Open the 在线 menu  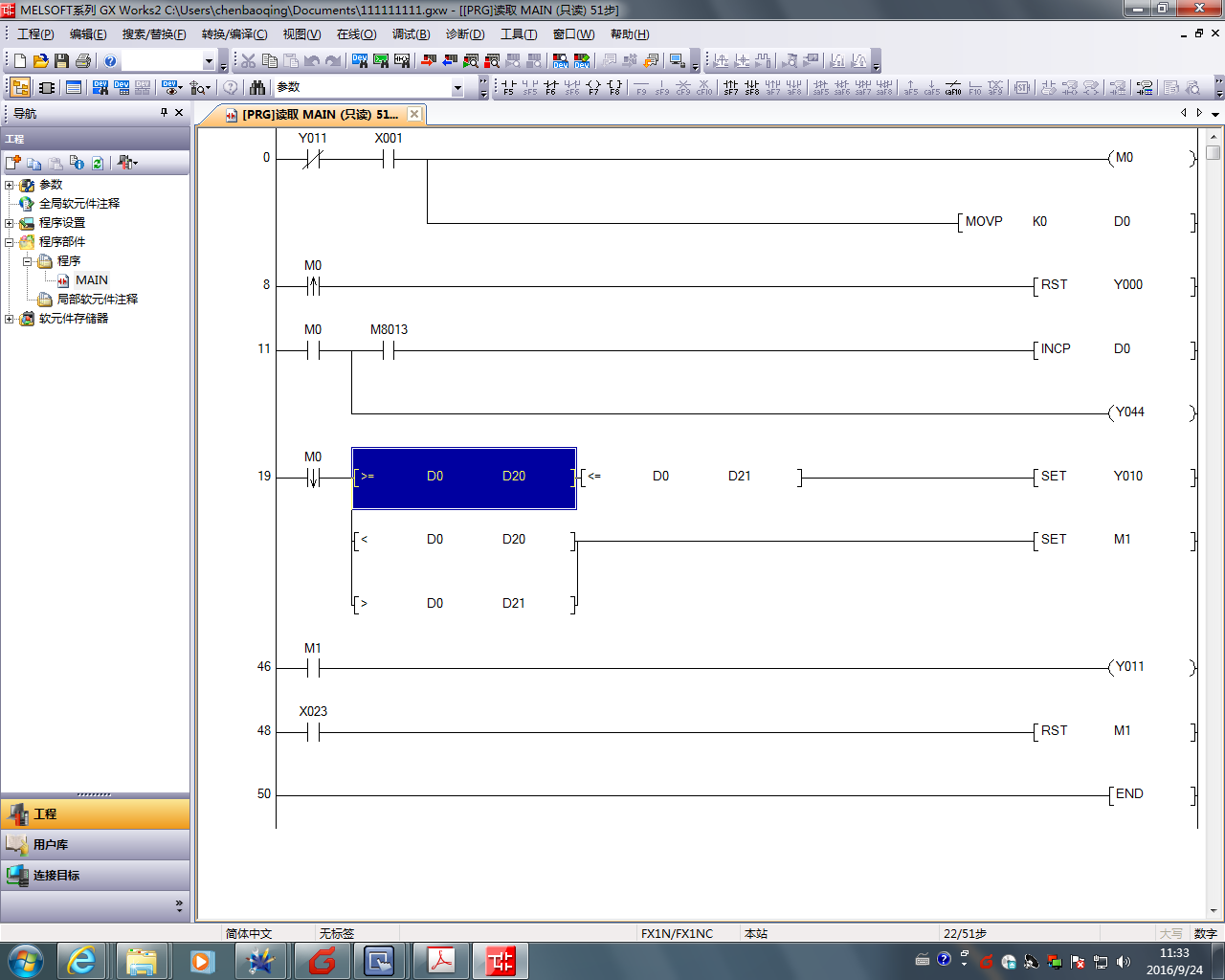click(x=356, y=34)
